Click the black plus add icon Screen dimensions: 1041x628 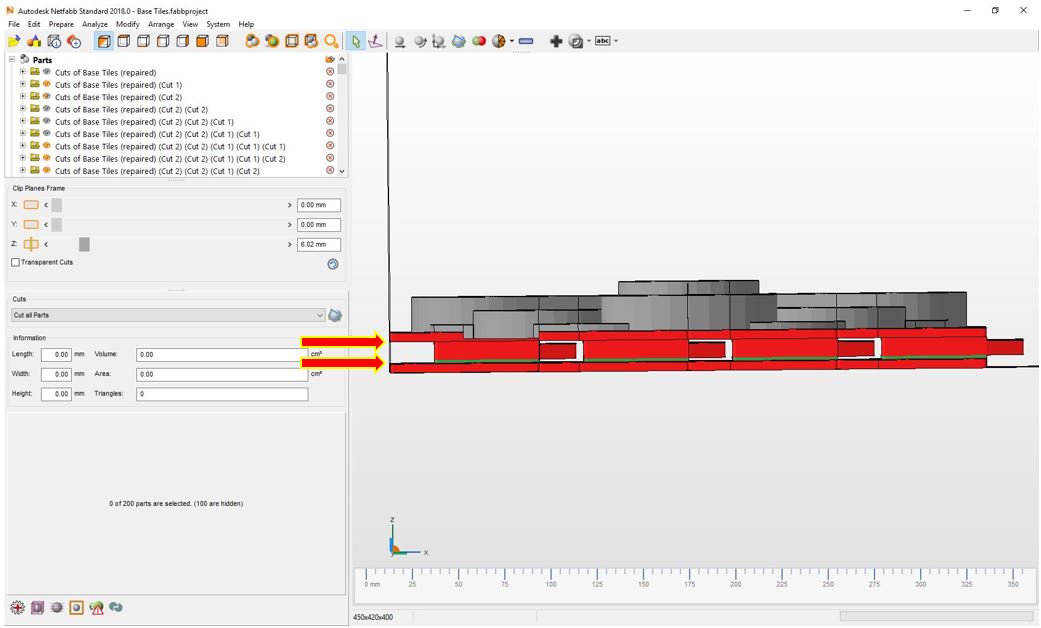point(556,41)
